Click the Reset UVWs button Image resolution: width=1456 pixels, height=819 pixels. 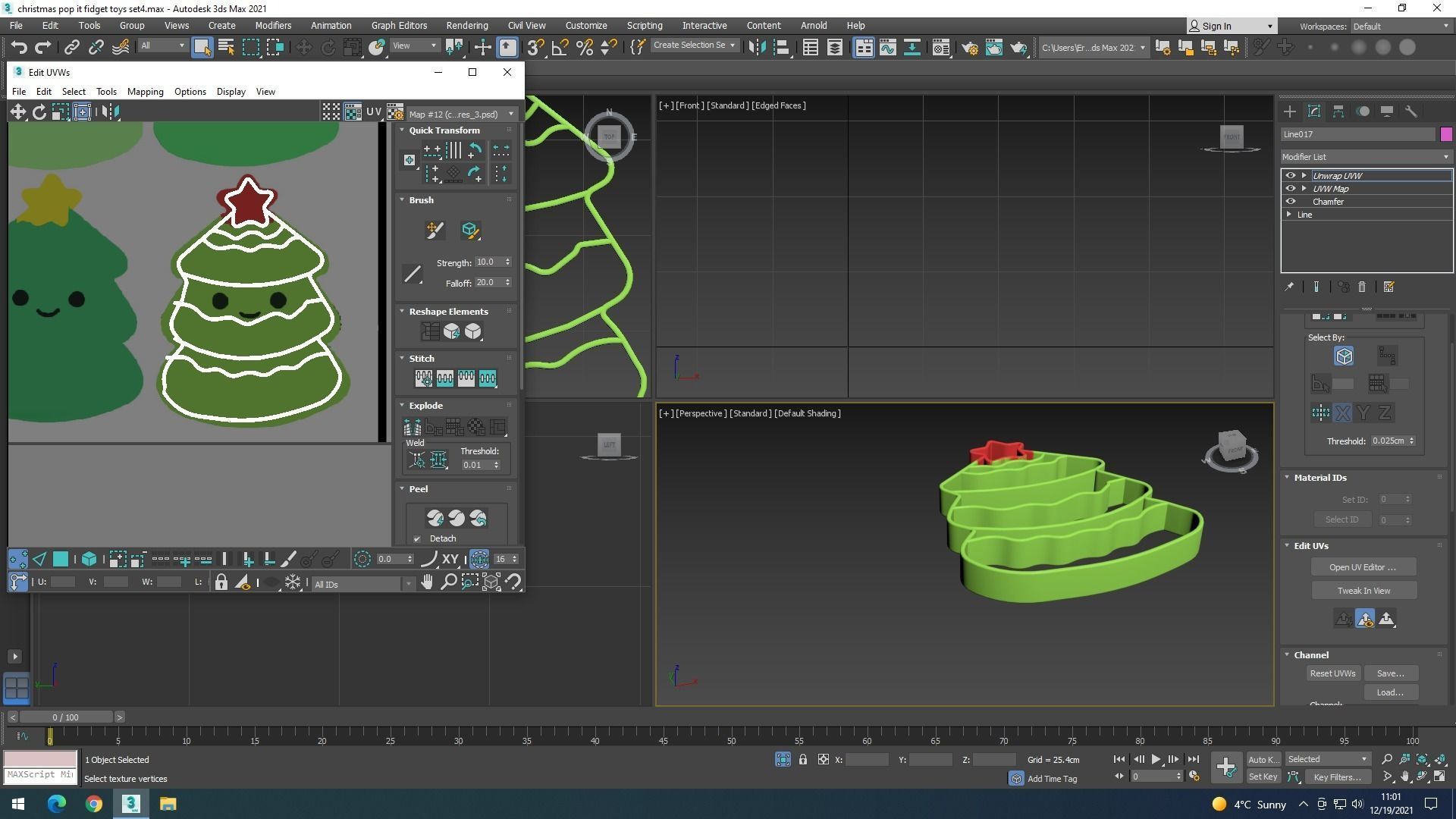(x=1332, y=673)
